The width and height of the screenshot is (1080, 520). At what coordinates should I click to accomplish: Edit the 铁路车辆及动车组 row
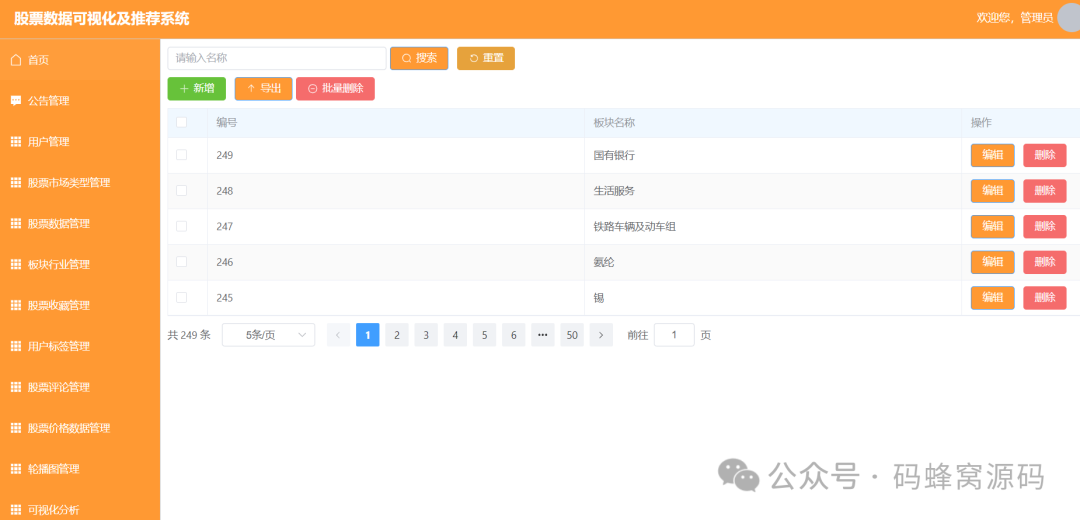pos(993,226)
